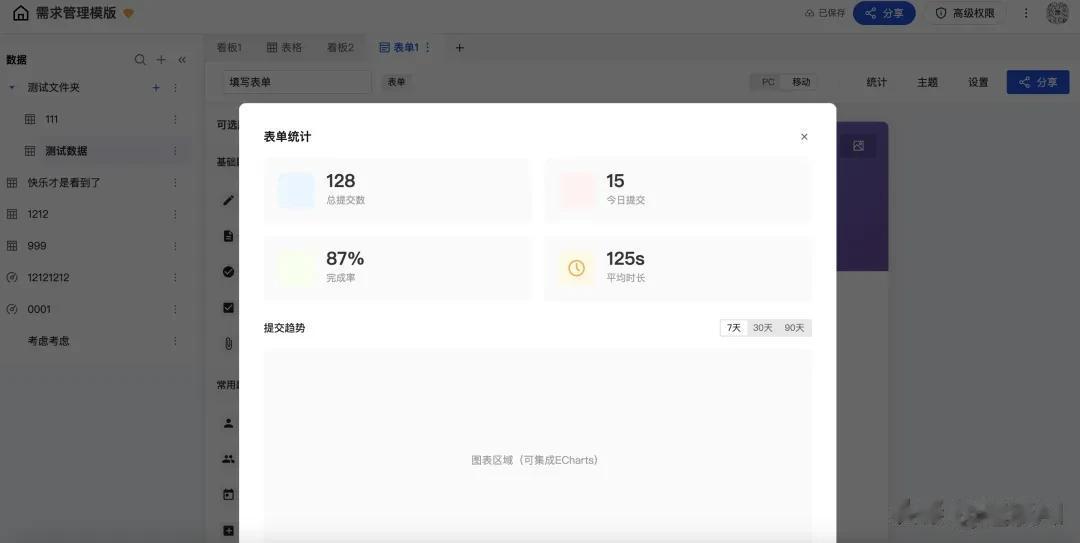This screenshot has height=543, width=1080.
Task: Open more options for 考虑考虑
Action: pos(175,341)
